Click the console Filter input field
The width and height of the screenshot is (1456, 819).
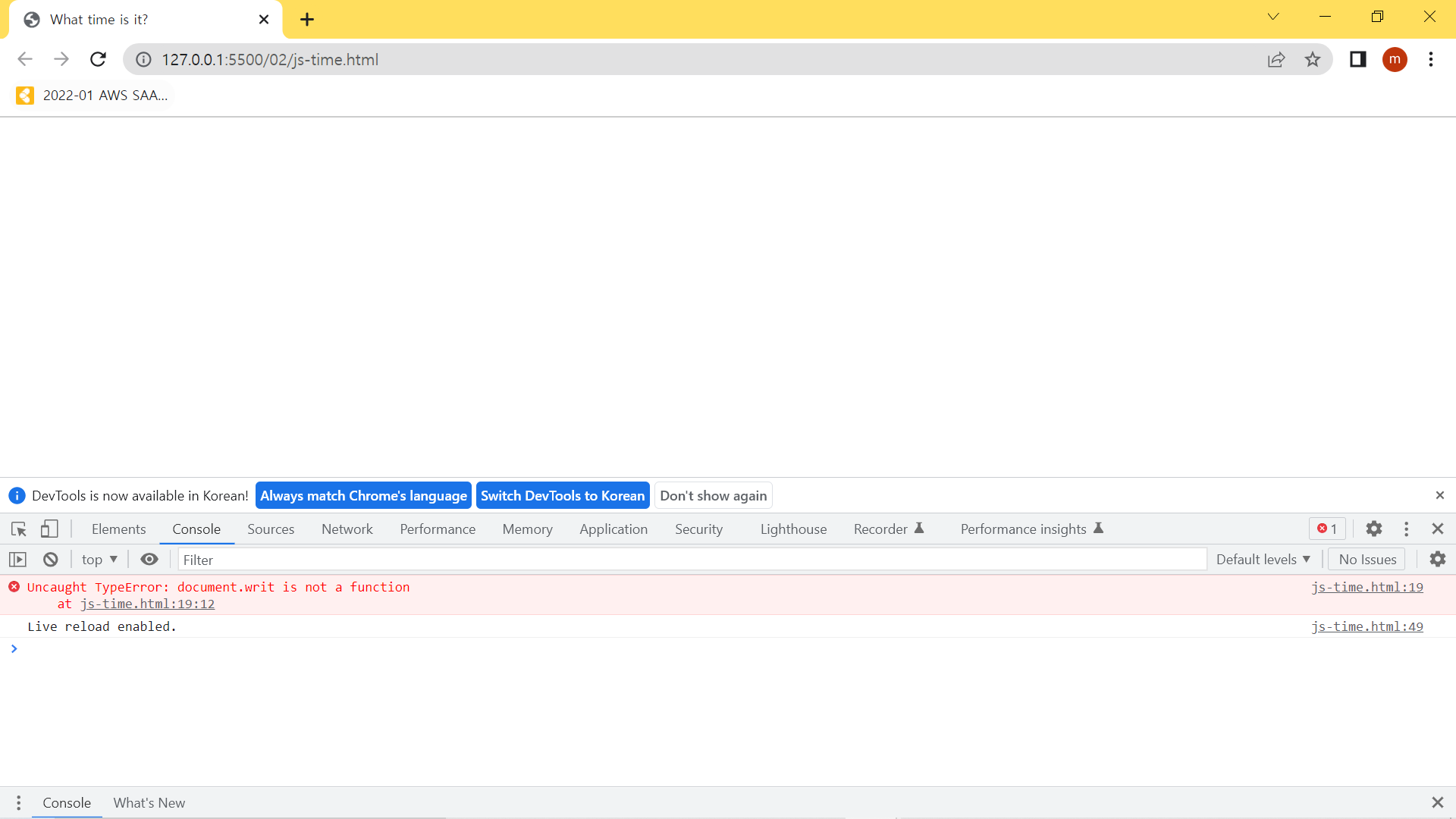(692, 560)
